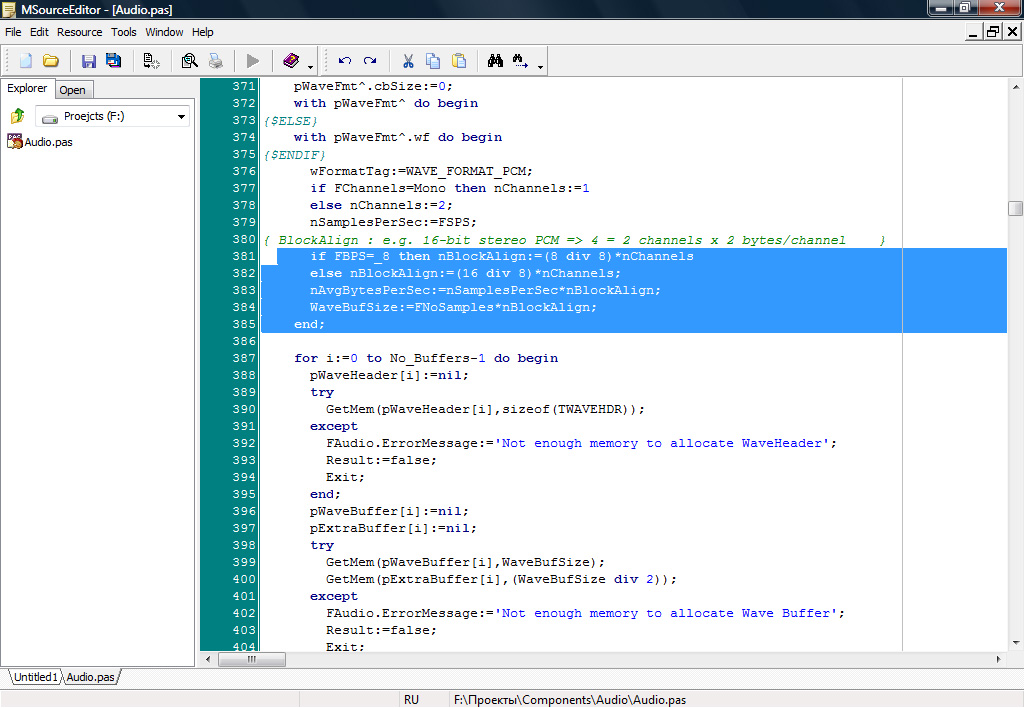
Task: Open the Resource menu
Action: tap(79, 31)
